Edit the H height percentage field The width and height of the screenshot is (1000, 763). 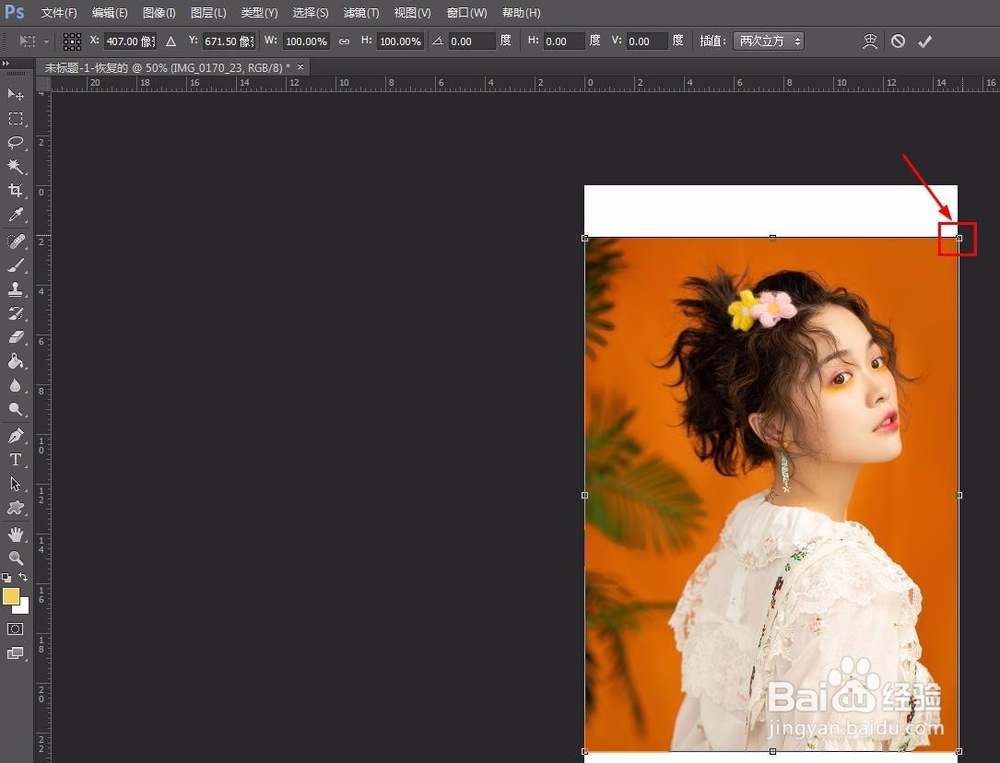point(400,41)
